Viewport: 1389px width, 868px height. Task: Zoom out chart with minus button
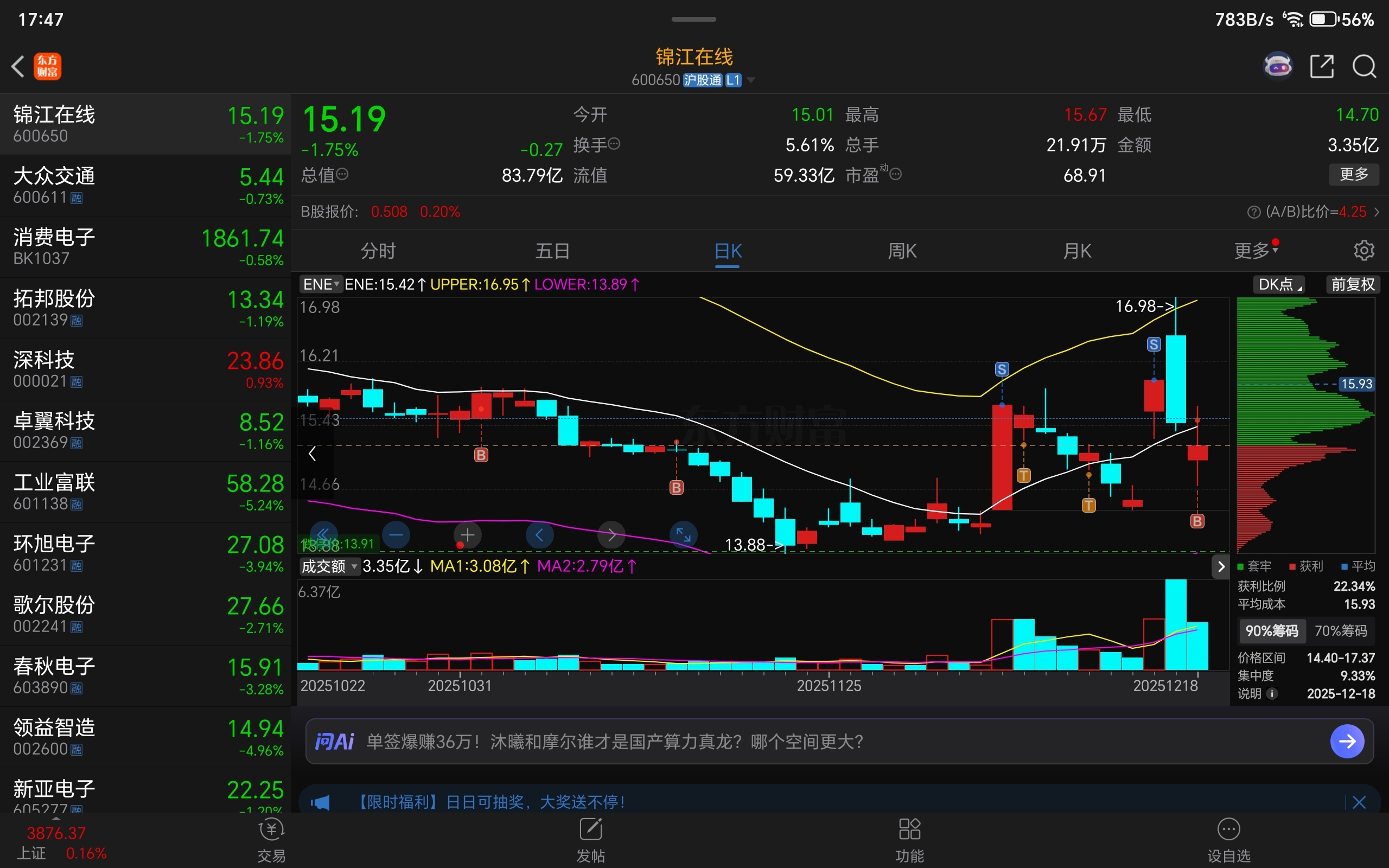[x=396, y=535]
